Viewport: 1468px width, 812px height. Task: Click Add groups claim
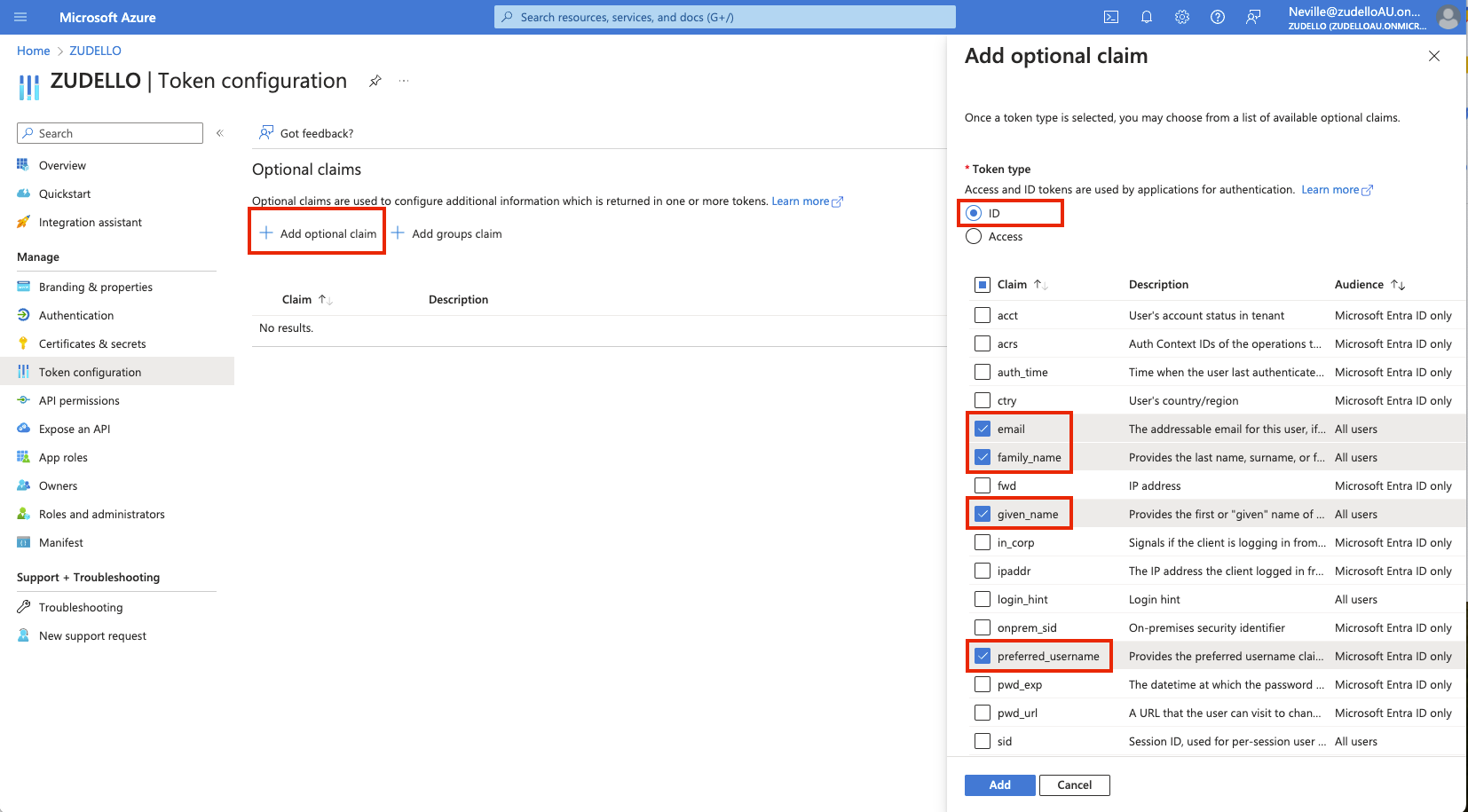[447, 233]
